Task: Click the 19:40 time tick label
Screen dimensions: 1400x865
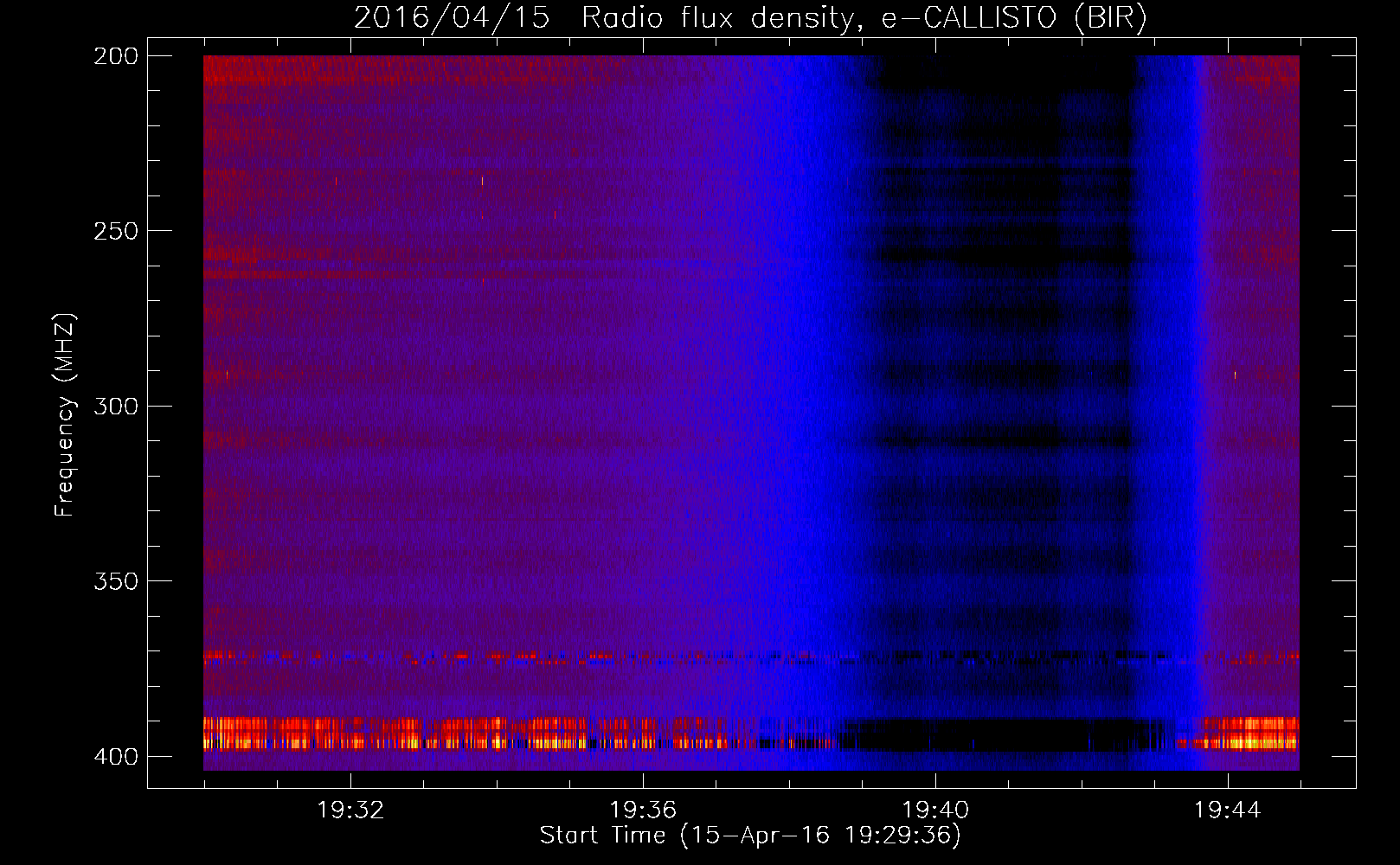Action: click(x=935, y=810)
